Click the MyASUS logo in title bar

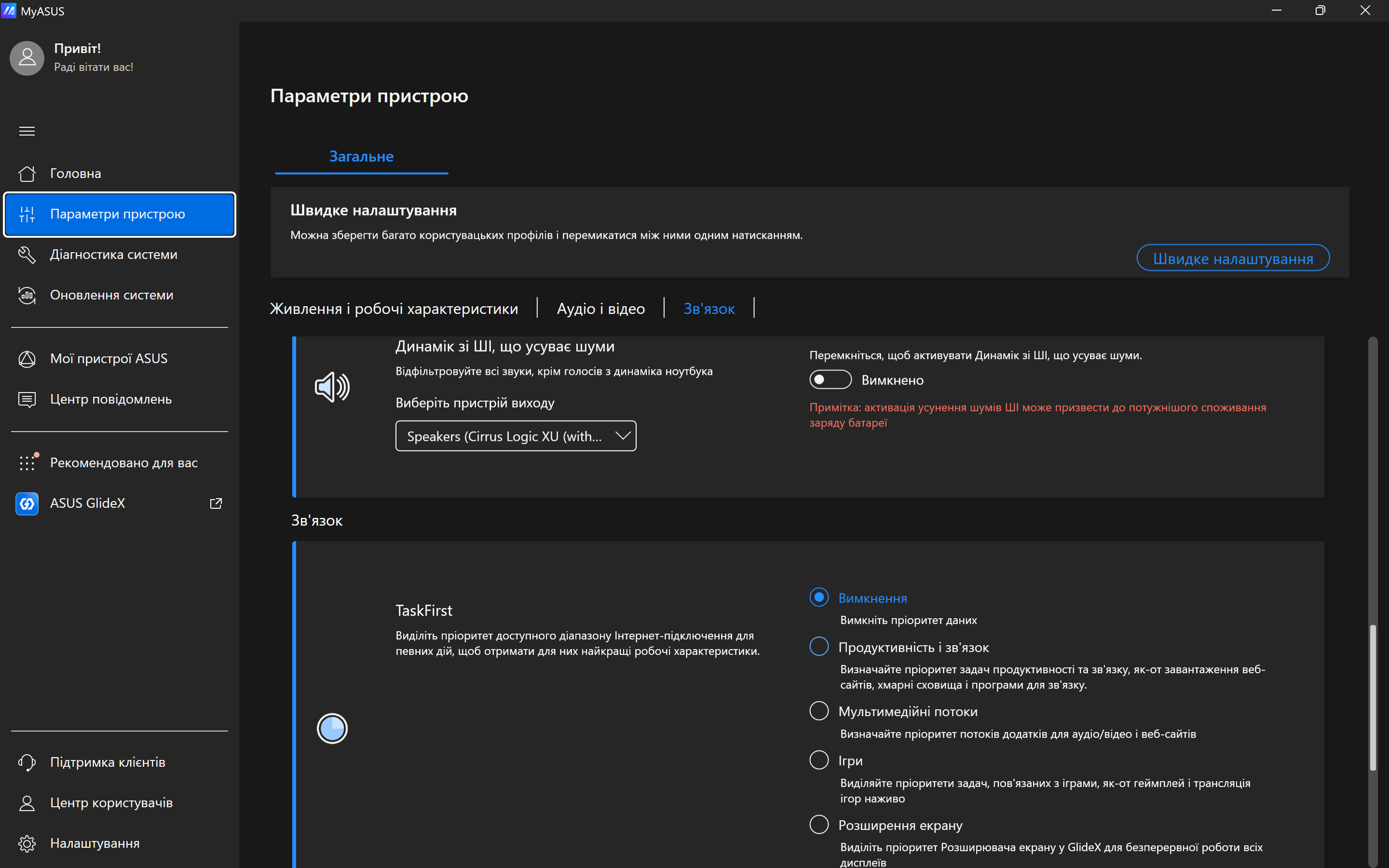[x=9, y=10]
